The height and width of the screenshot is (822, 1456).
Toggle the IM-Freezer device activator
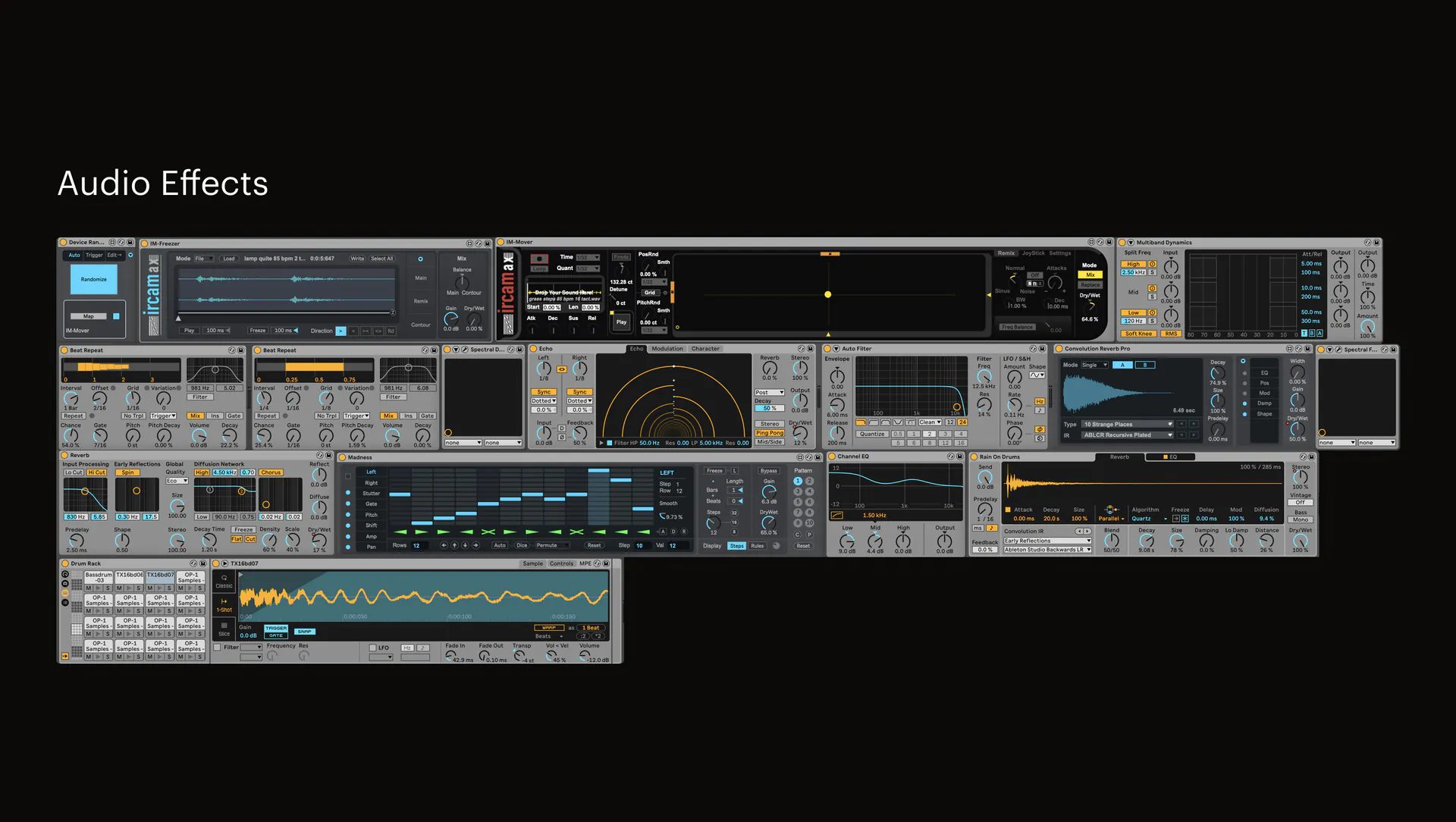pos(145,243)
